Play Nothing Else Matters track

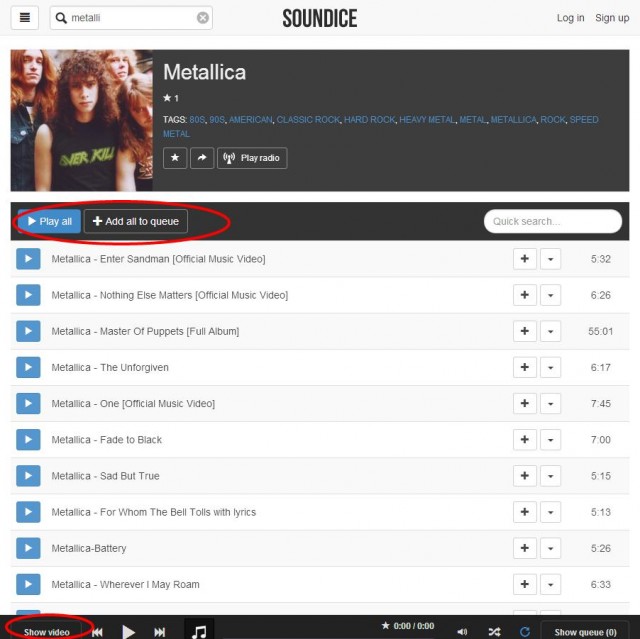(x=28, y=295)
